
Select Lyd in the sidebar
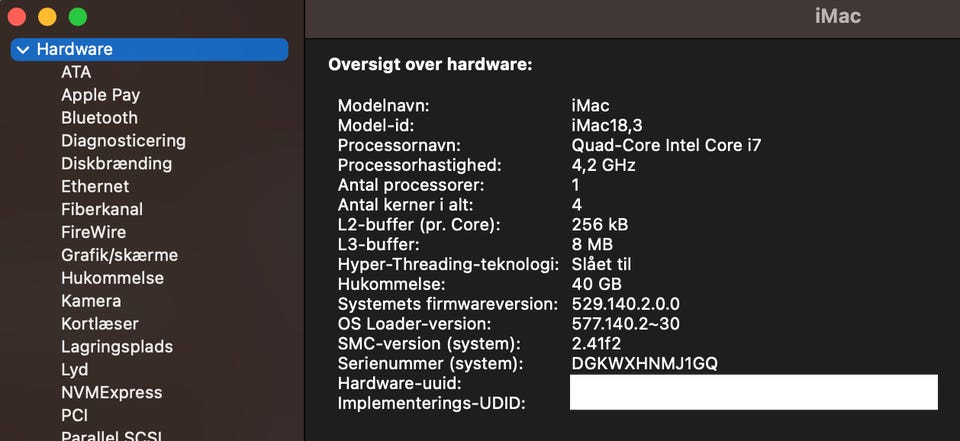click(x=75, y=370)
